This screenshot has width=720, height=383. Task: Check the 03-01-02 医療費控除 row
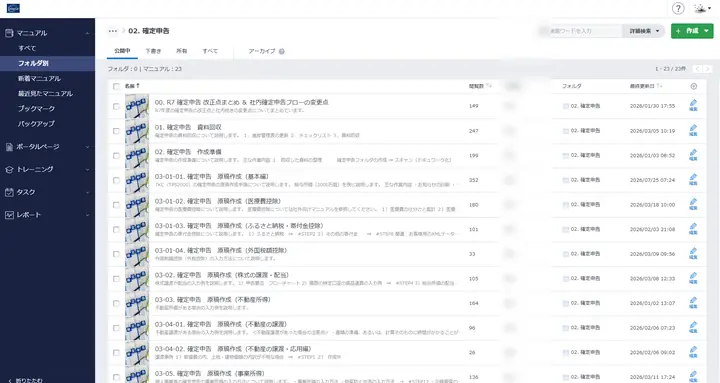coord(116,205)
